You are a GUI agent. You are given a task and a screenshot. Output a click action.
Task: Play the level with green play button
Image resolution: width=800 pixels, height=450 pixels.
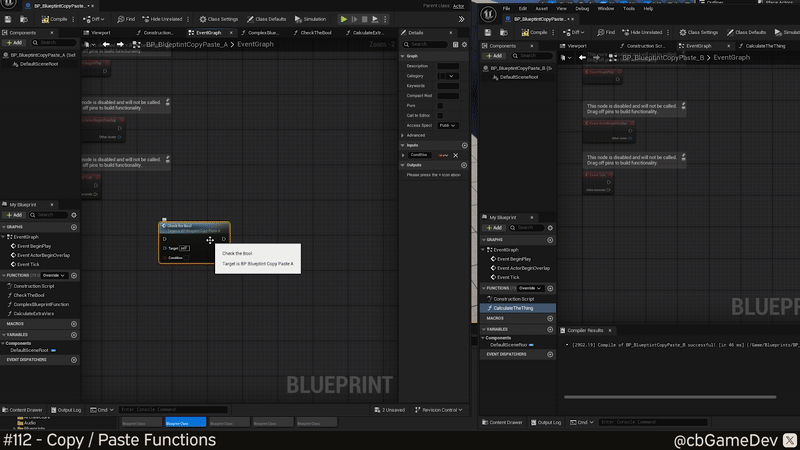click(344, 19)
